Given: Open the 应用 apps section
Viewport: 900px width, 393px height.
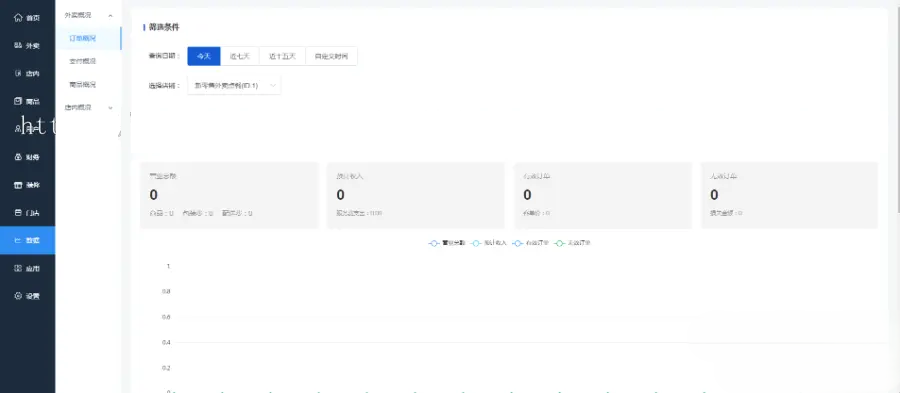Looking at the screenshot, I should pos(27,268).
